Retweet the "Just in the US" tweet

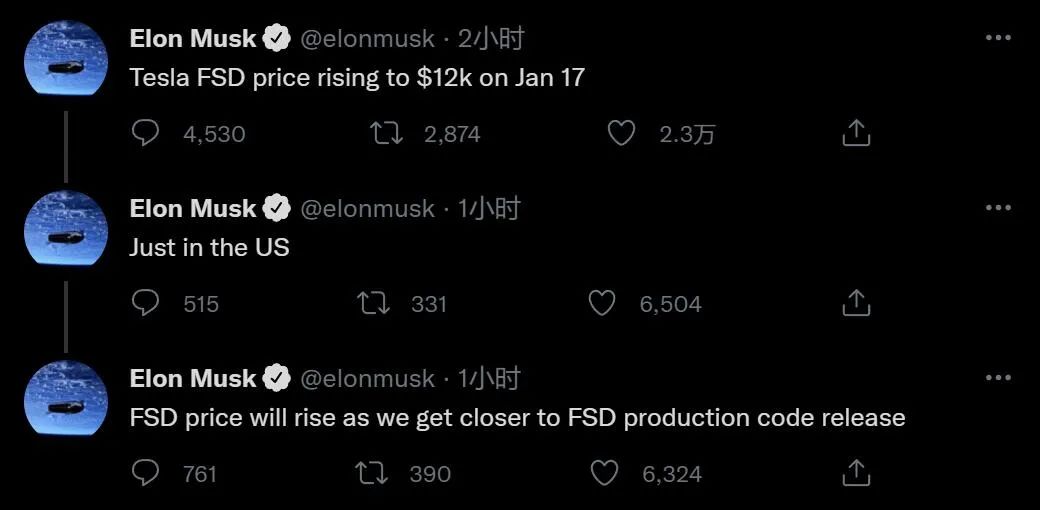[373, 303]
